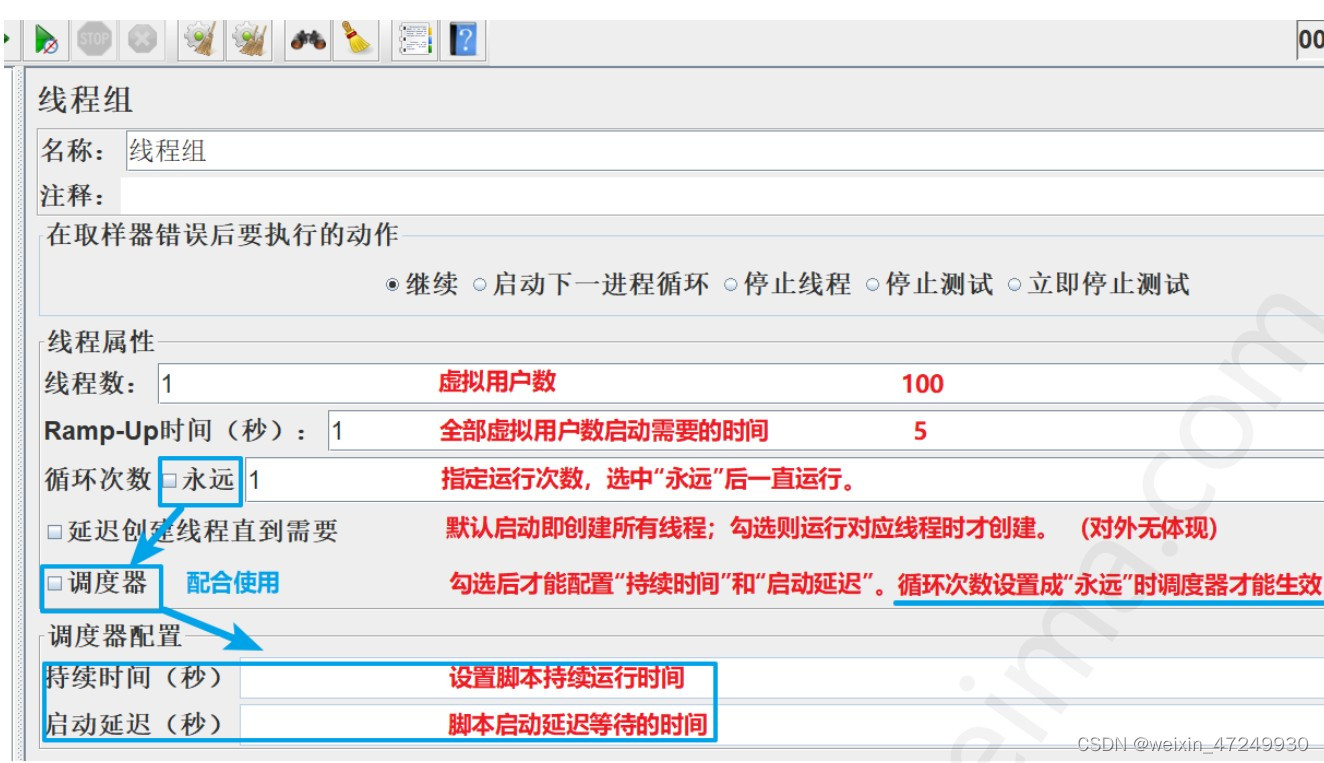Enable the 调度器 checkbox
This screenshot has height=763, width=1324.
coord(55,583)
